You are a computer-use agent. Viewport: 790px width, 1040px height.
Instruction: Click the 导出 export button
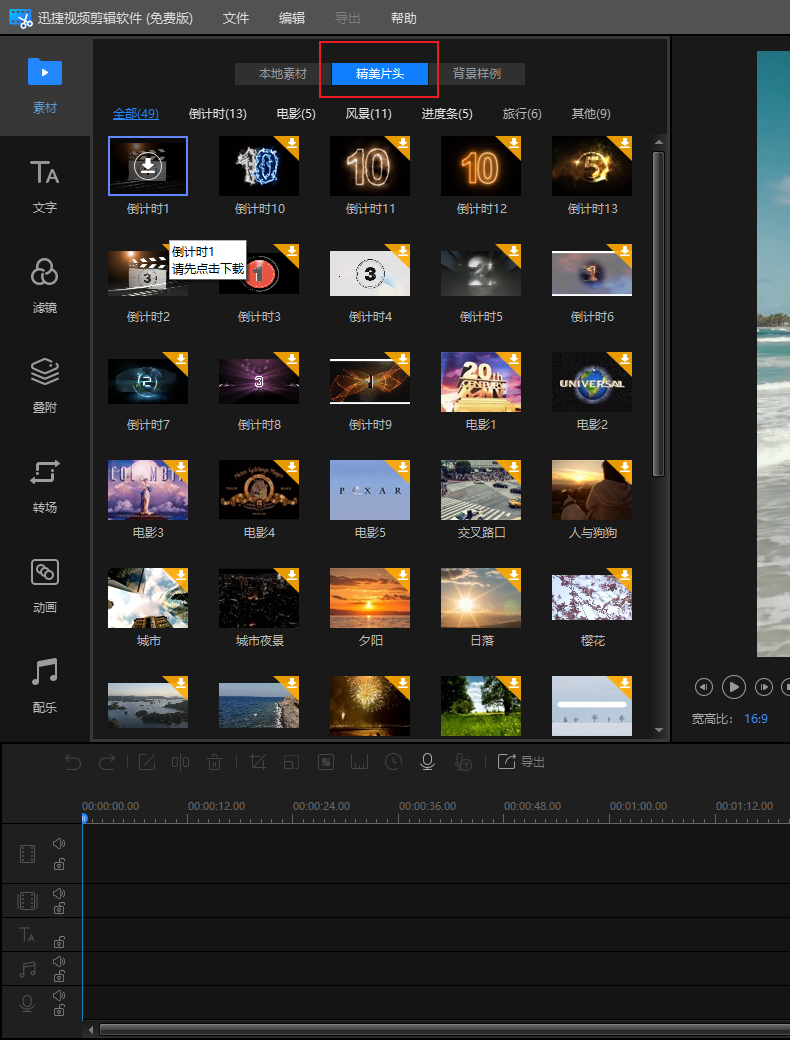(x=522, y=762)
